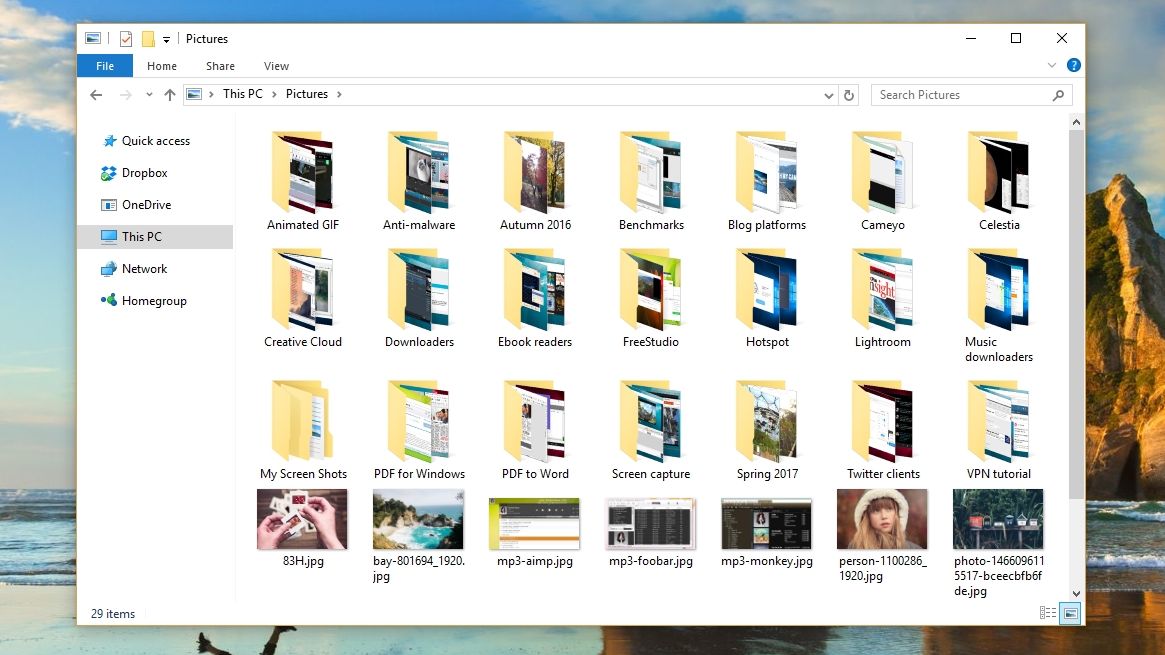Navigate to This PC via the breadcrumb
The height and width of the screenshot is (655, 1165).
[x=242, y=93]
